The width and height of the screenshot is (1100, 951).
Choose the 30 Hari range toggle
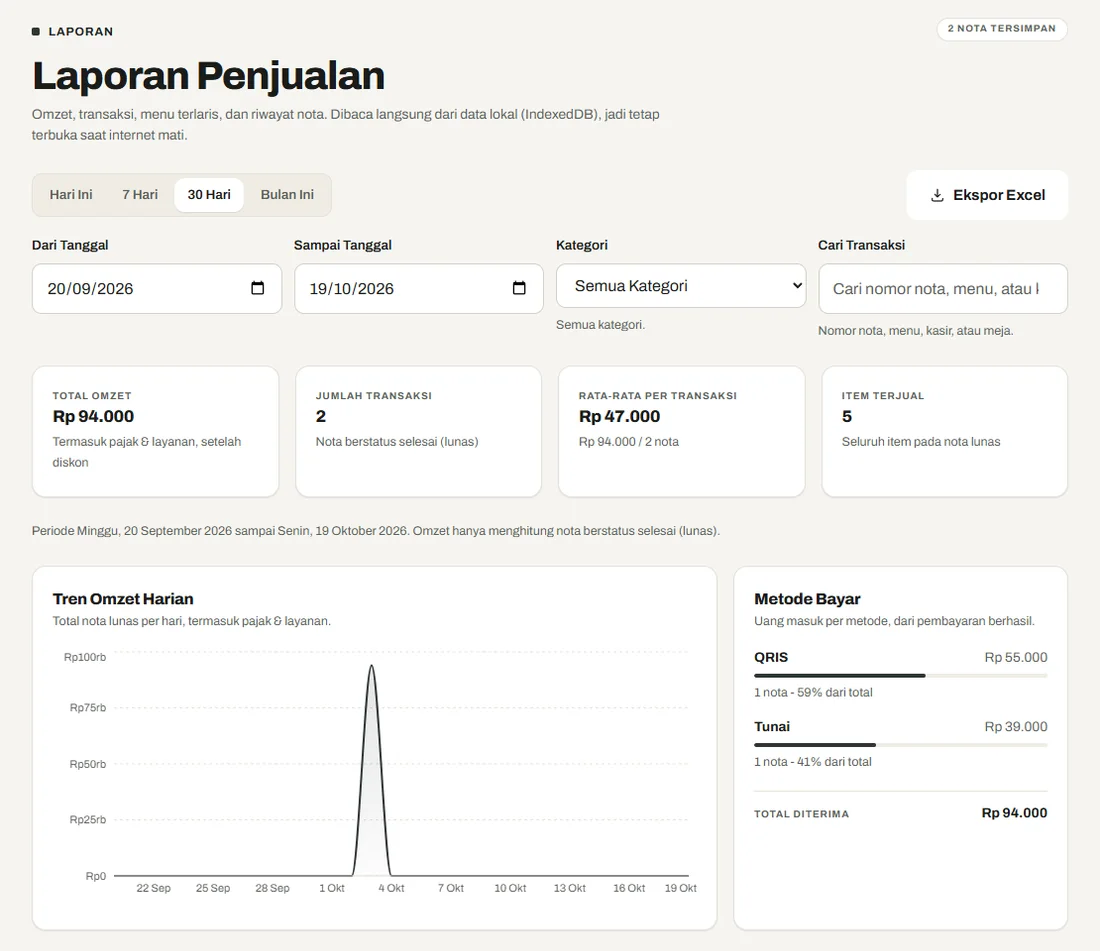[209, 195]
